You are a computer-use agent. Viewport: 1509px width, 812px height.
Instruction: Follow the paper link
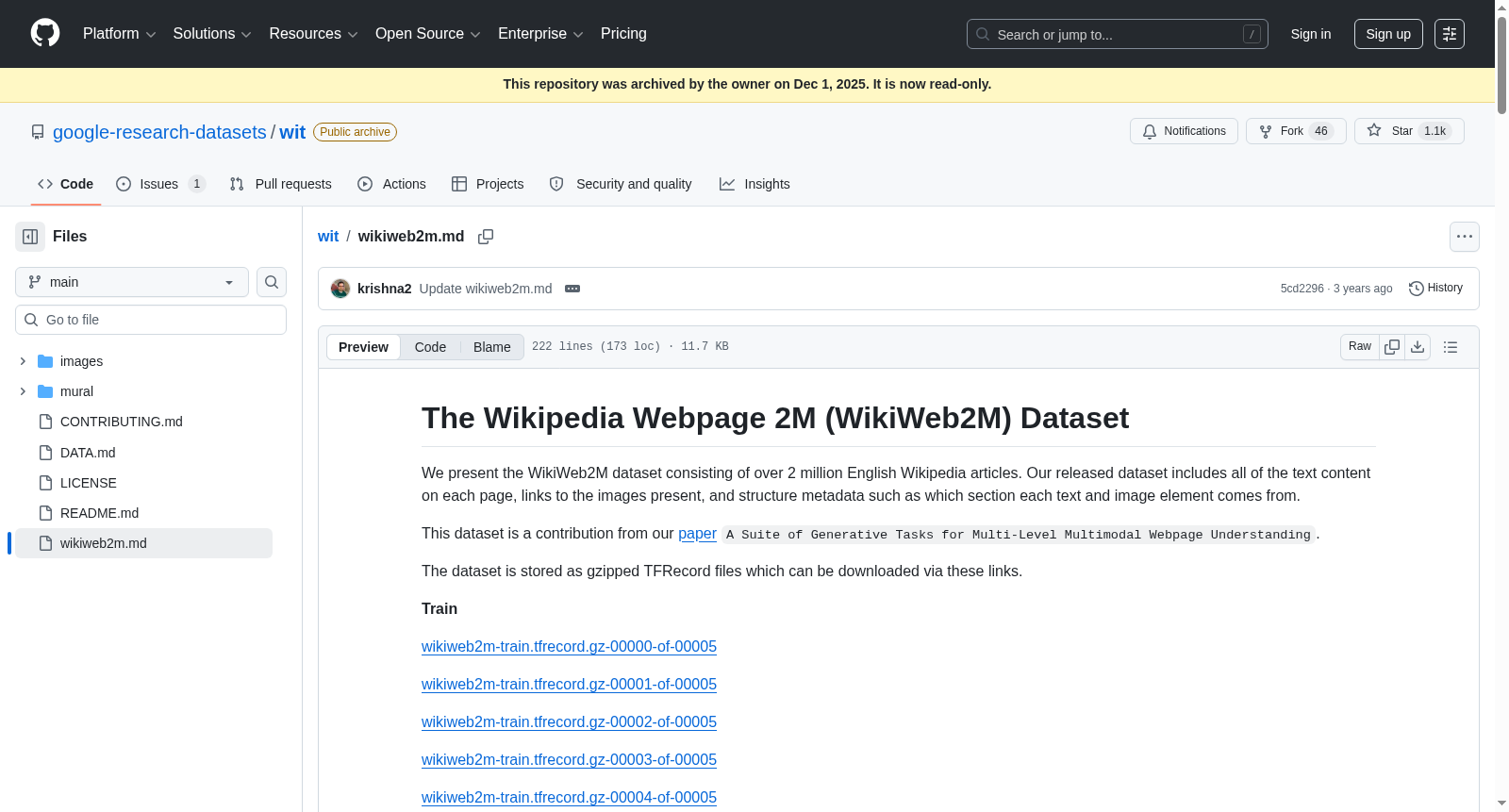[697, 534]
